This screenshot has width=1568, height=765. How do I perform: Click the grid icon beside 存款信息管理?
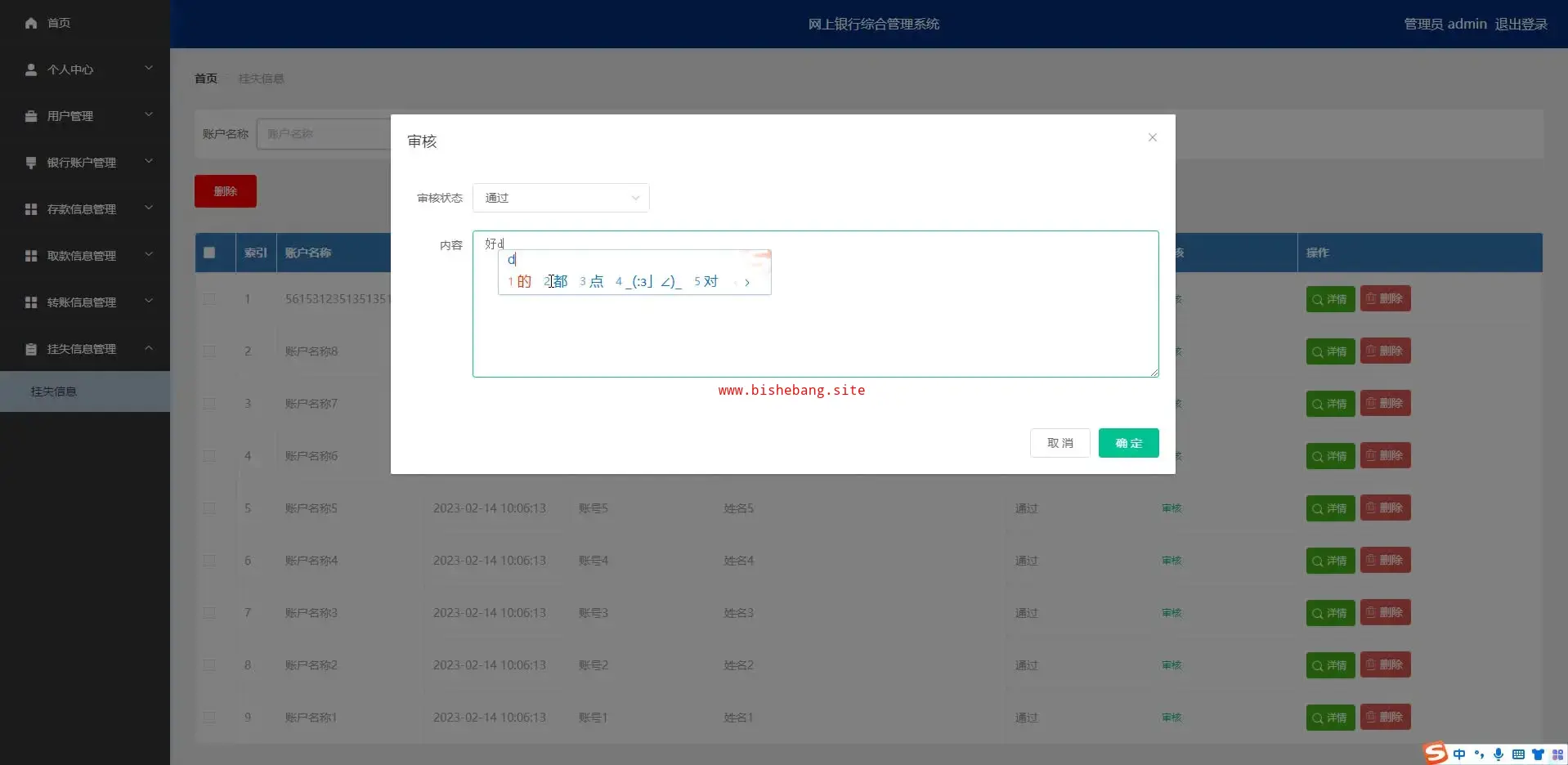(x=31, y=209)
